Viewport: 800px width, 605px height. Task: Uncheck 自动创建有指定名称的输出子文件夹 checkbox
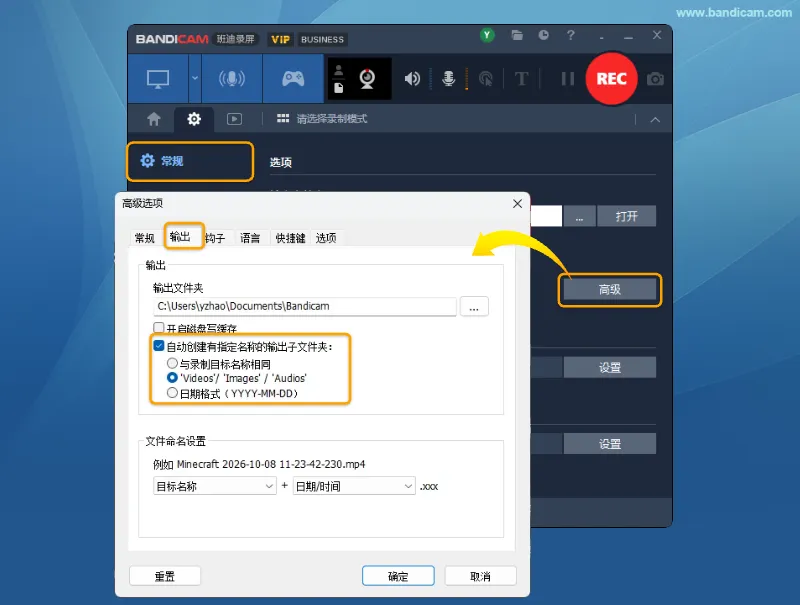pos(159,346)
